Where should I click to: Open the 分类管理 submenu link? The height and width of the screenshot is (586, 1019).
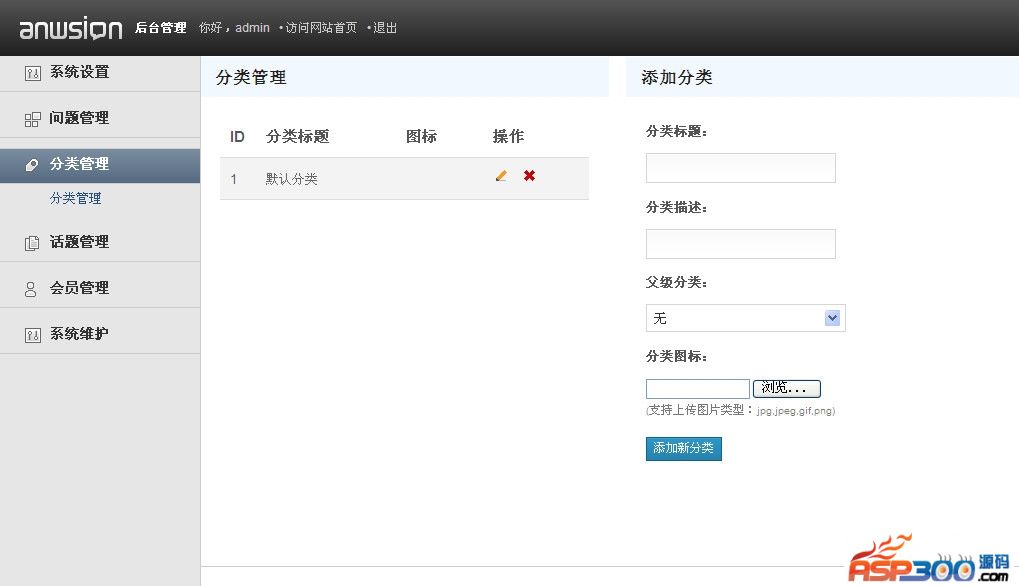(x=75, y=198)
